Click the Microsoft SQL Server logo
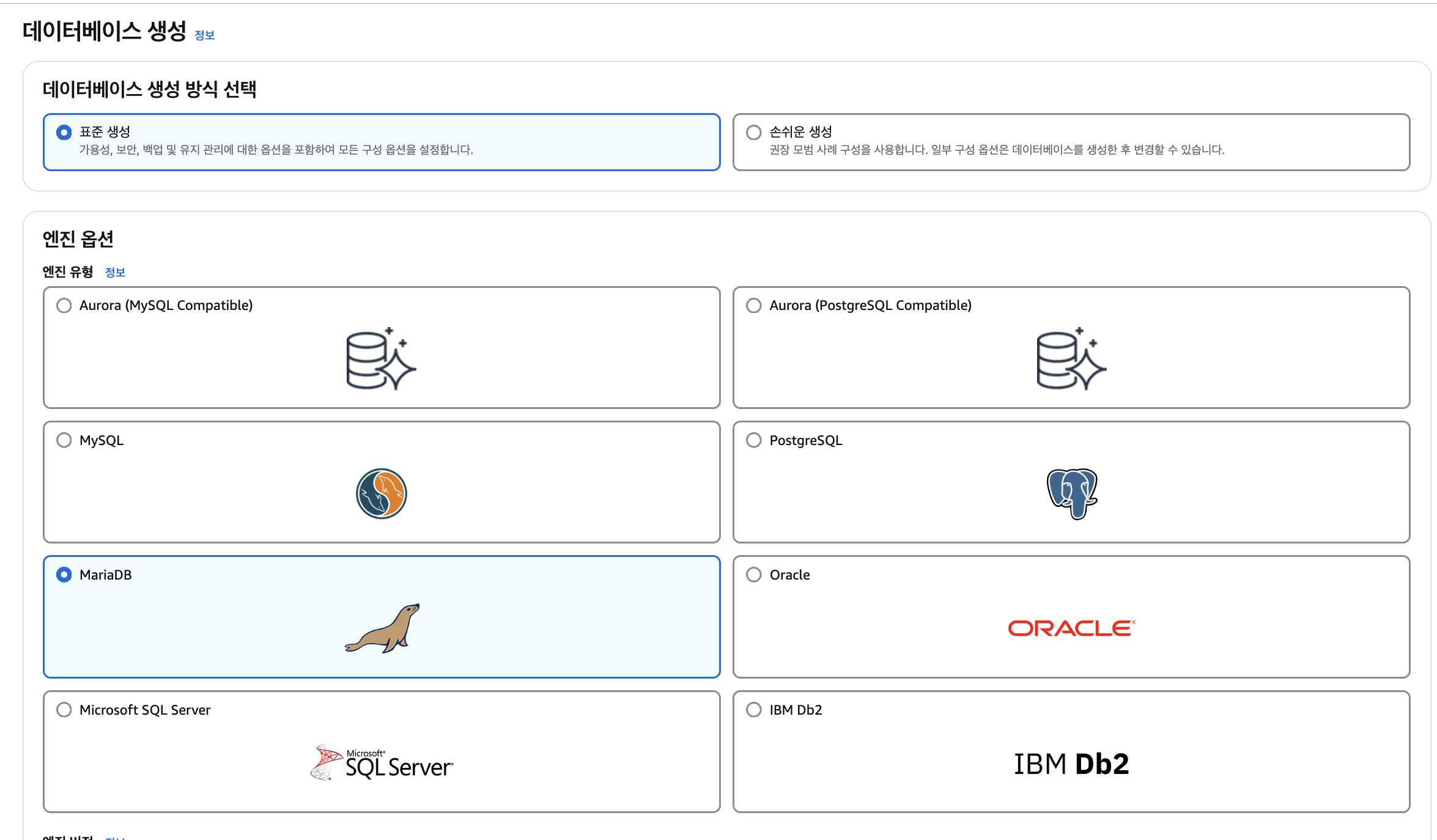The image size is (1437, 840). point(382,762)
